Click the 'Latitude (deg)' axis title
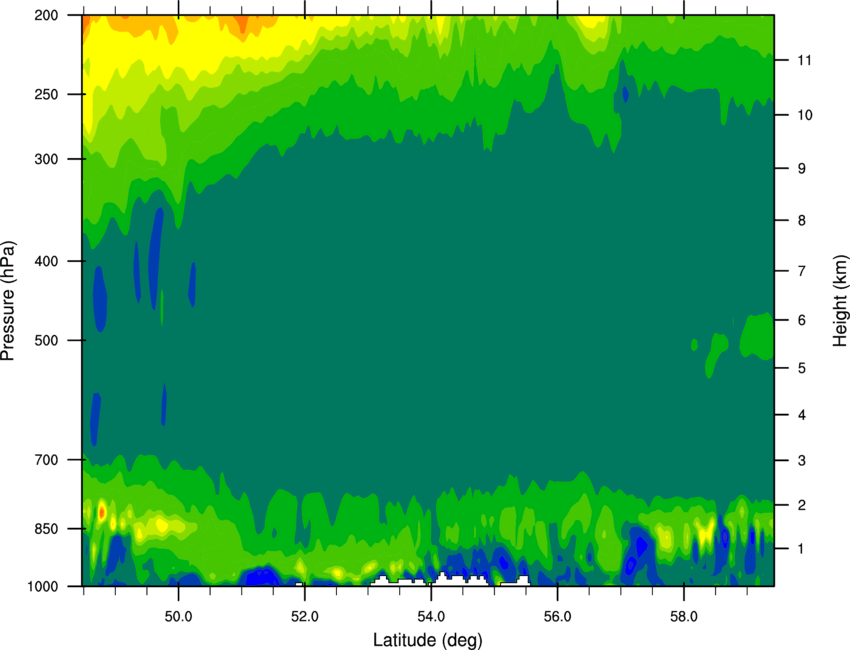850x650 pixels. (x=427, y=640)
